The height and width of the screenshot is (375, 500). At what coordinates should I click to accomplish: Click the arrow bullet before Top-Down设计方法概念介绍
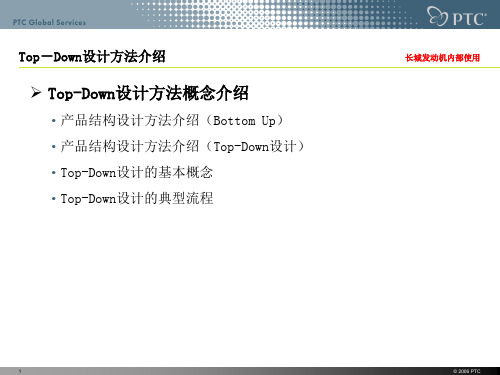36,92
